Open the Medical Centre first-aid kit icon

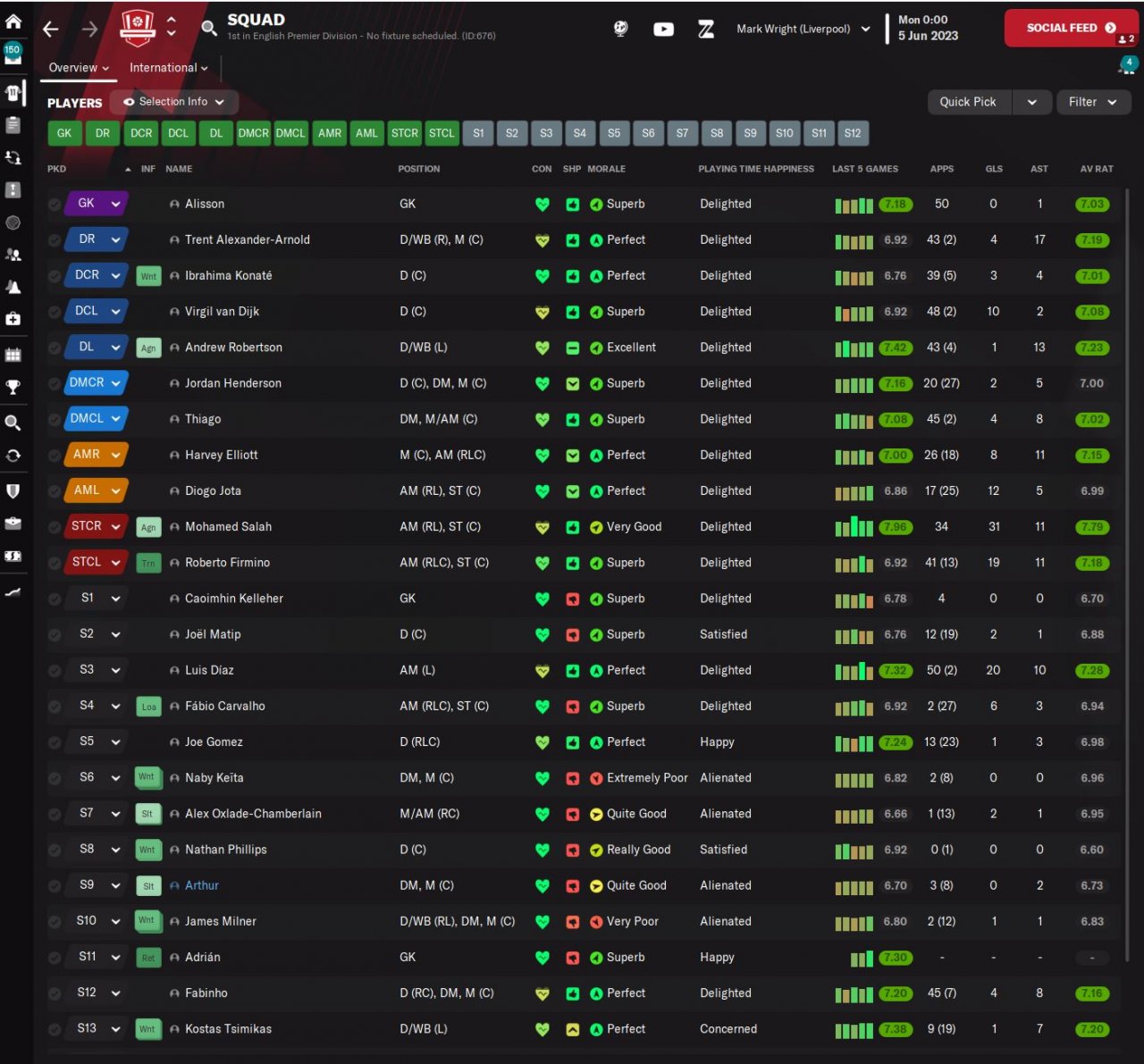pos(13,319)
